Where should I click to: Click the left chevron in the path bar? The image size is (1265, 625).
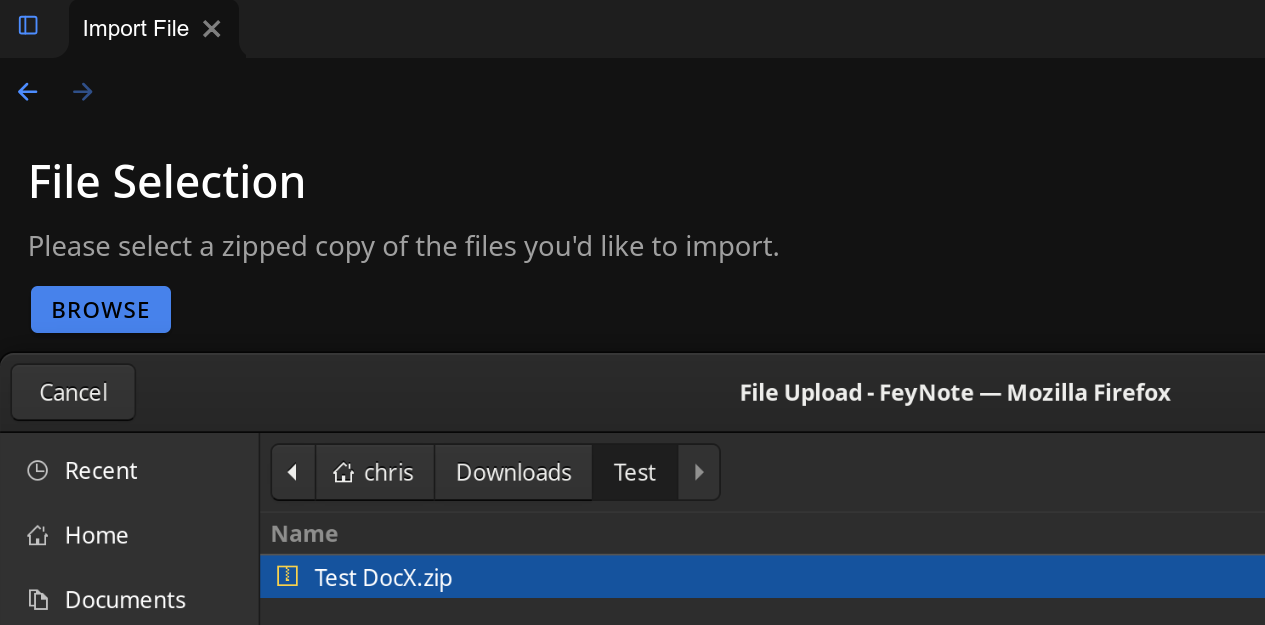pyautogui.click(x=293, y=471)
